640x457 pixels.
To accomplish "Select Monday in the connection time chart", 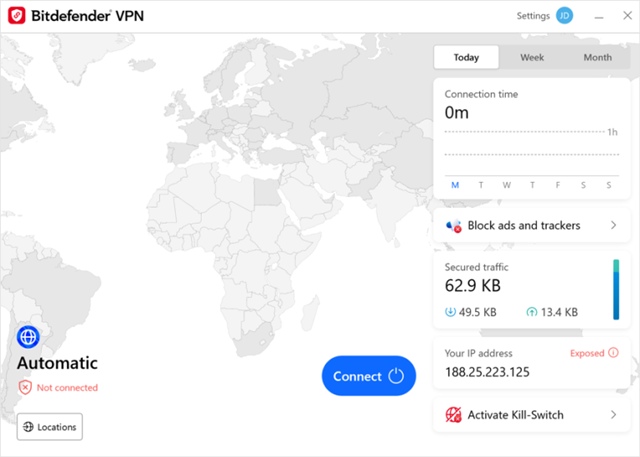I will pos(455,185).
